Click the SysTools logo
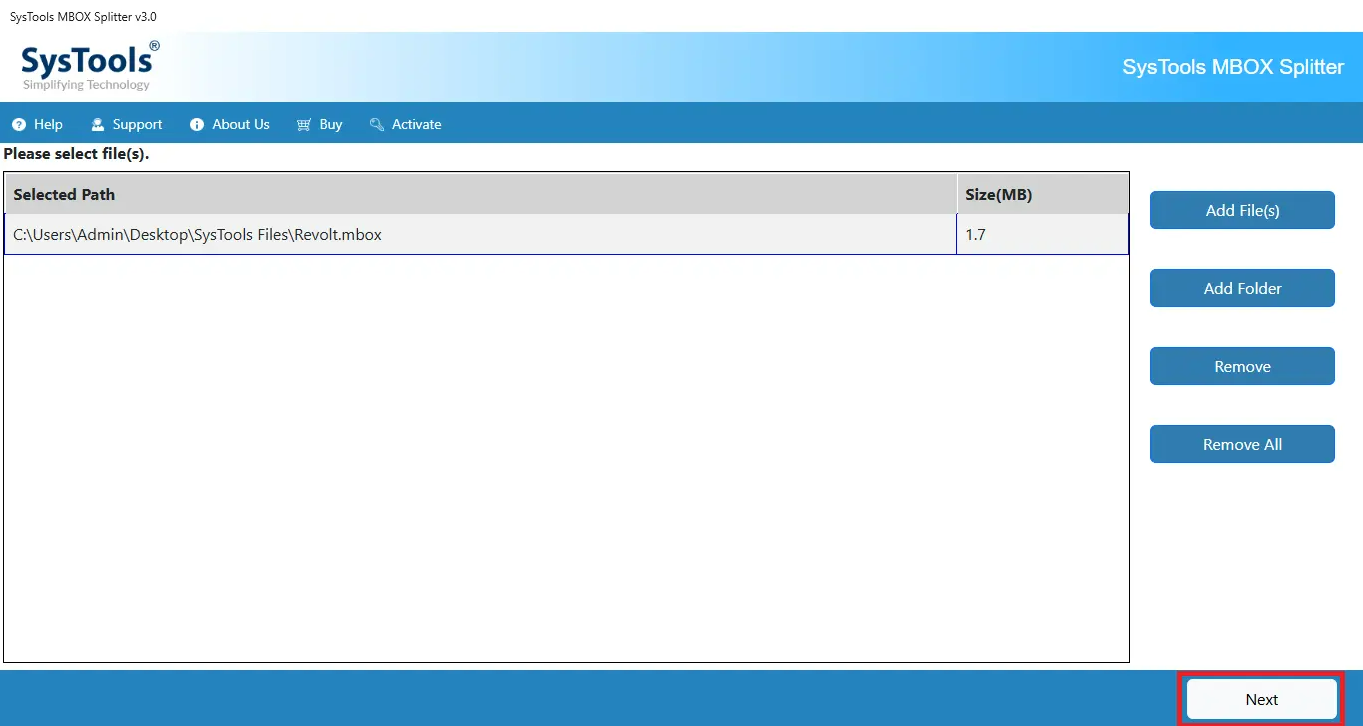Image resolution: width=1363 pixels, height=726 pixels. [x=90, y=66]
